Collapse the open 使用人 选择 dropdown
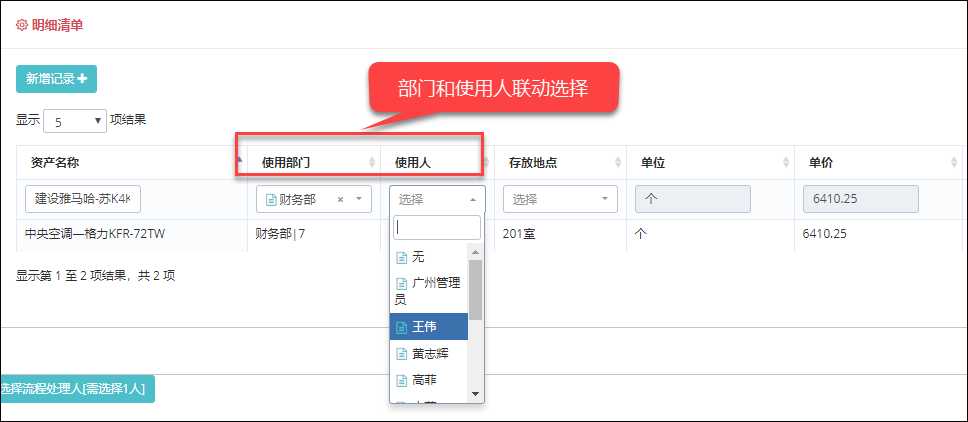 [438, 199]
